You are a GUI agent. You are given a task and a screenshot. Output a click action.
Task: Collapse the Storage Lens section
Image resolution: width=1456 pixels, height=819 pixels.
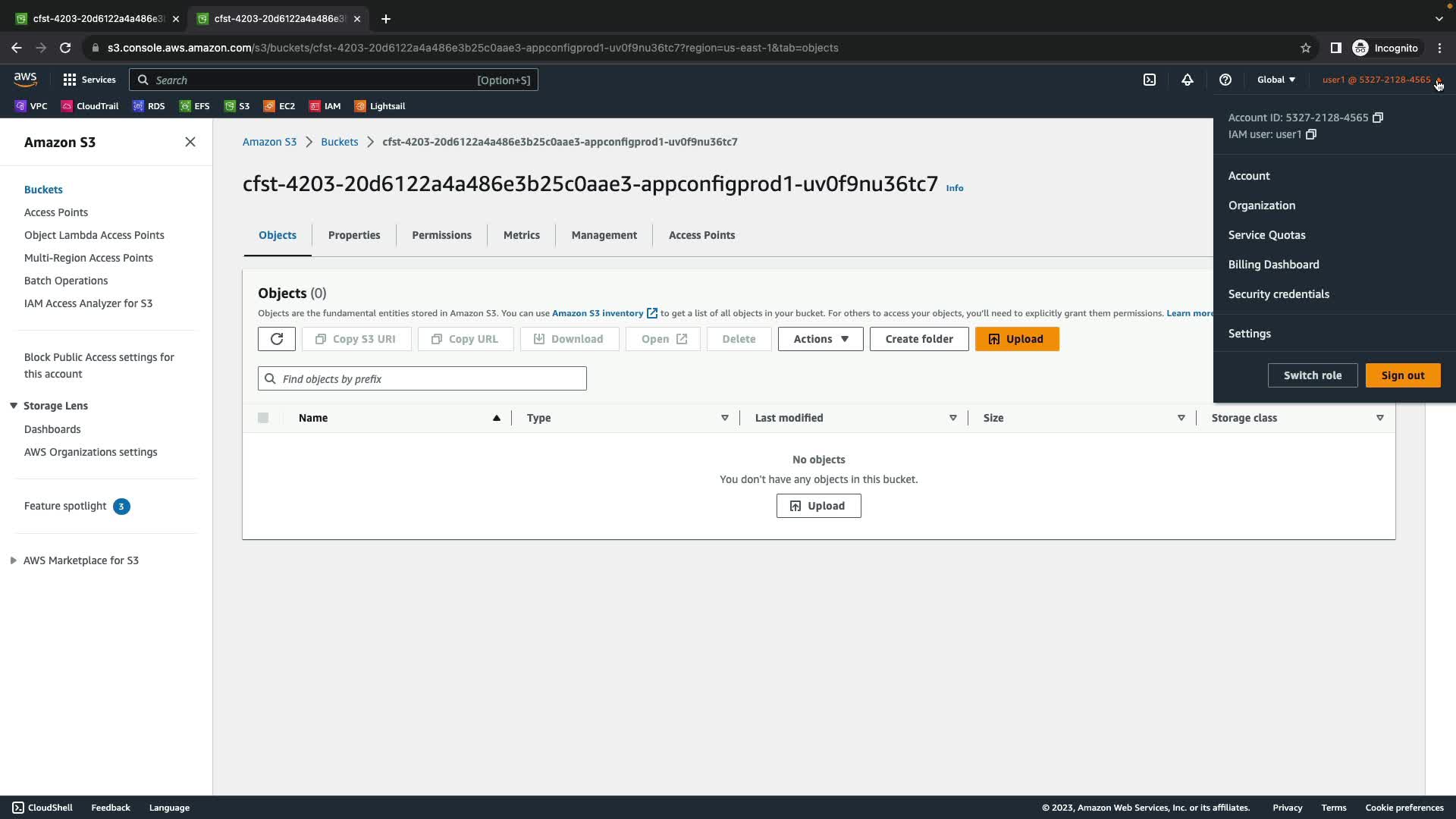pyautogui.click(x=14, y=406)
